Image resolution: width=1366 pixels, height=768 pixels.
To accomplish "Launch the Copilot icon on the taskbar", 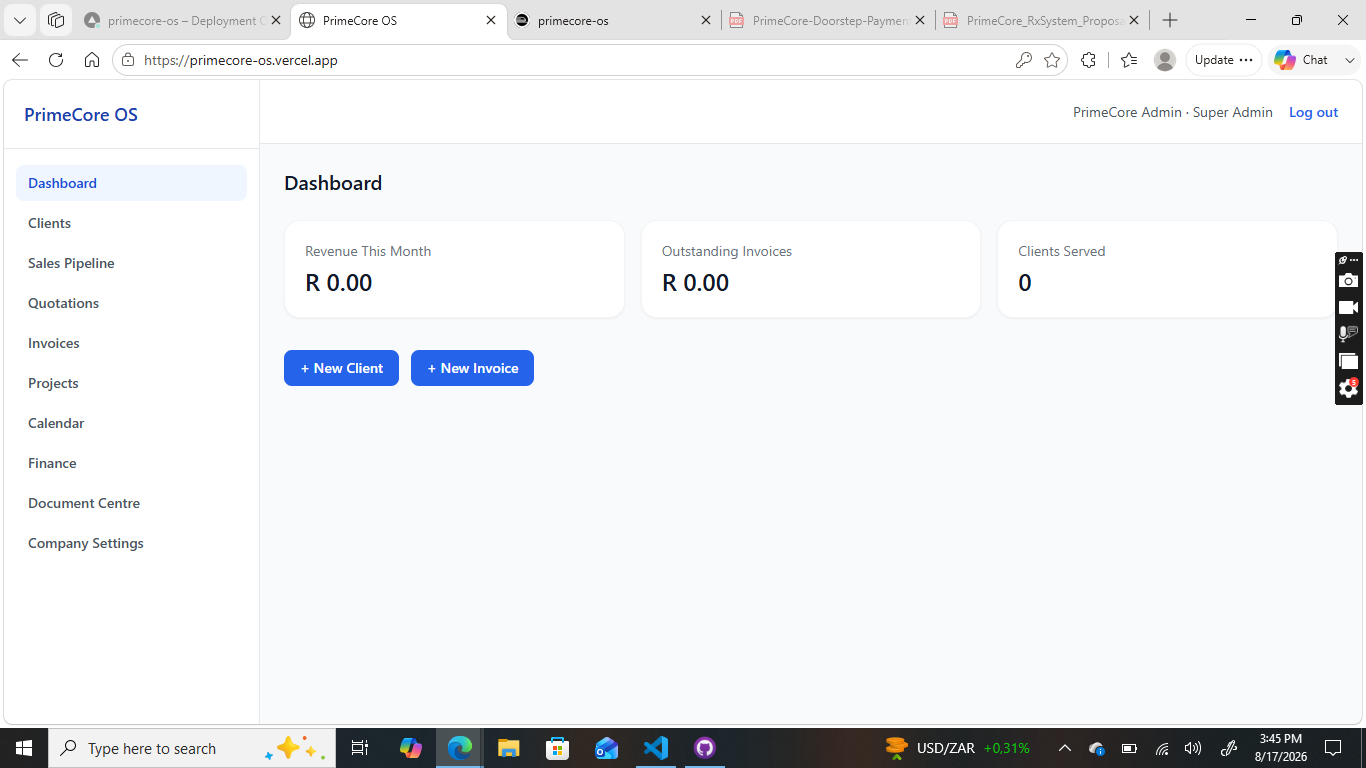I will [x=411, y=748].
